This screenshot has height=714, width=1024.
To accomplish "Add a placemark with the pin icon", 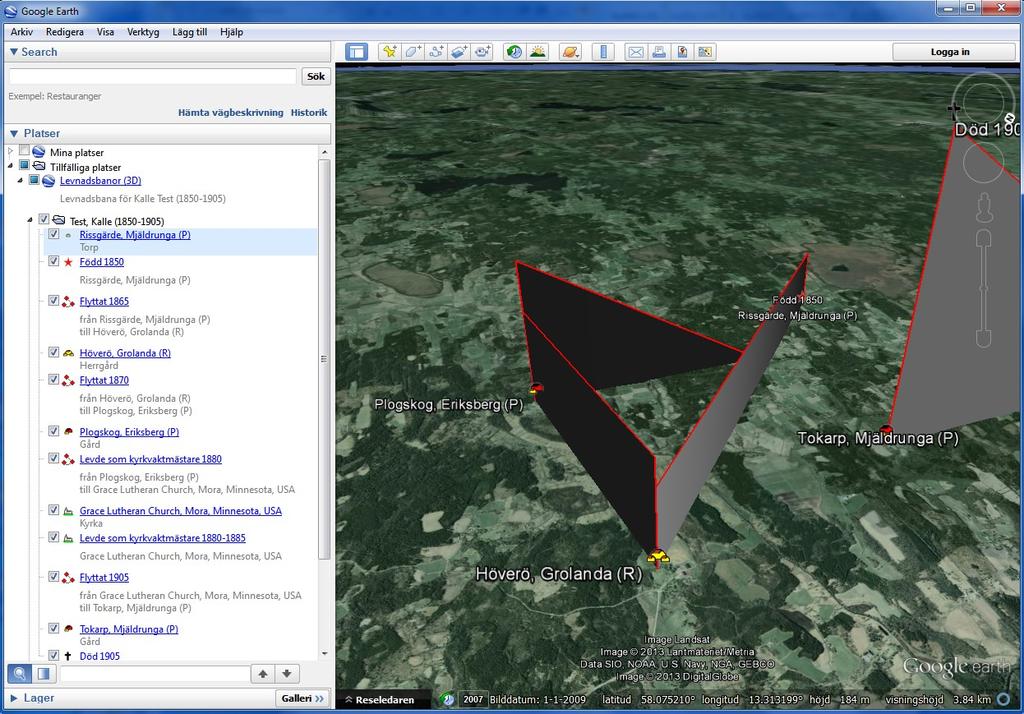I will coord(389,52).
